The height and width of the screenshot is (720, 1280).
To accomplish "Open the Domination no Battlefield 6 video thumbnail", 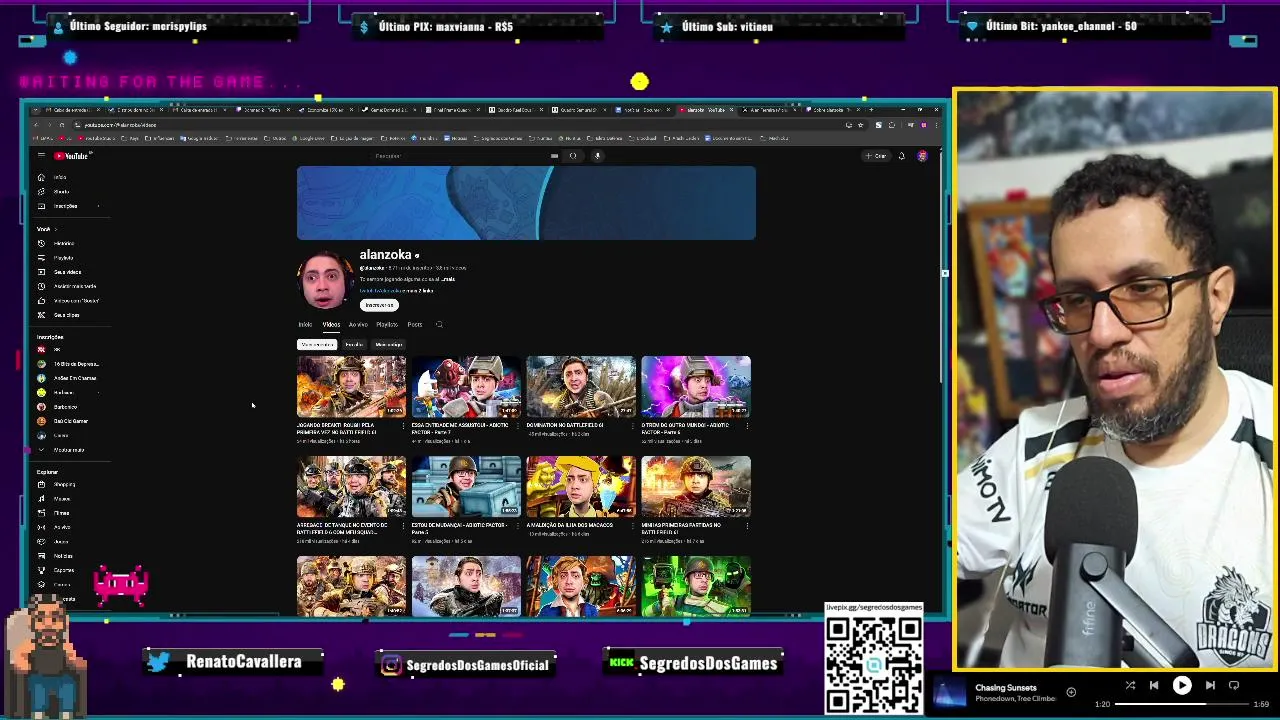I will click(x=581, y=386).
